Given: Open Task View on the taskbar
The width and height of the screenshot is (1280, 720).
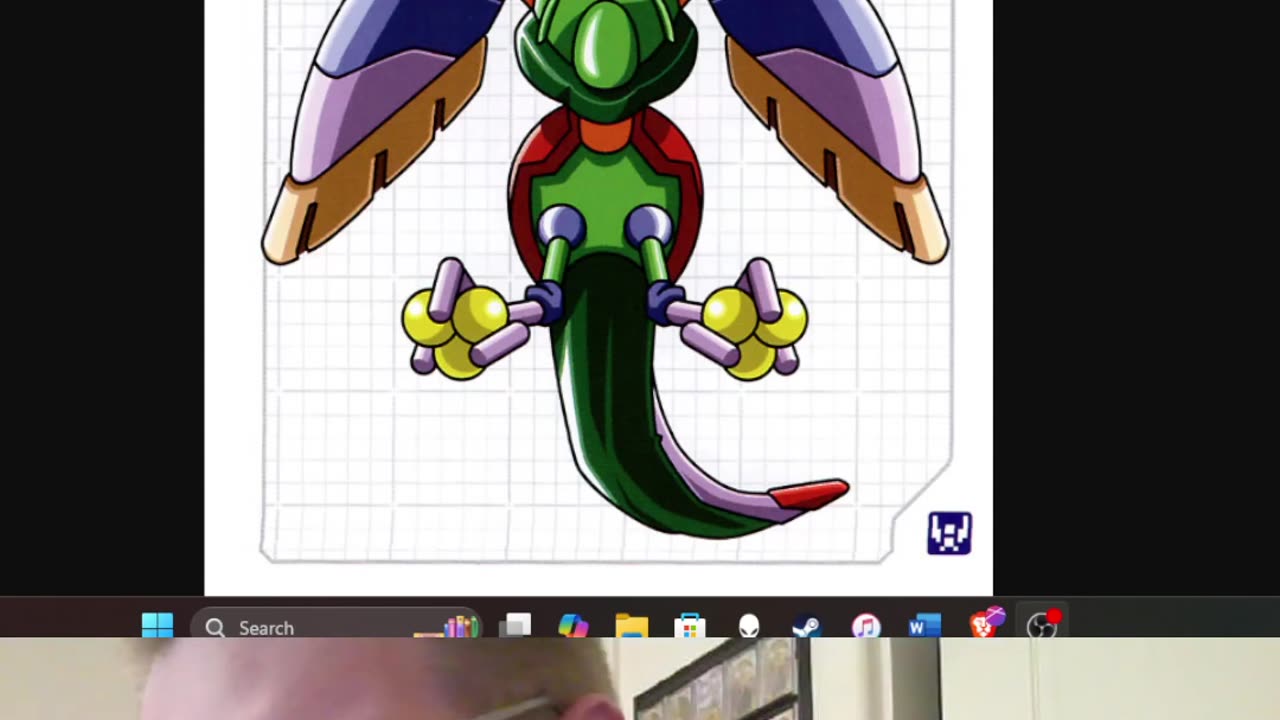Looking at the screenshot, I should coord(515,626).
